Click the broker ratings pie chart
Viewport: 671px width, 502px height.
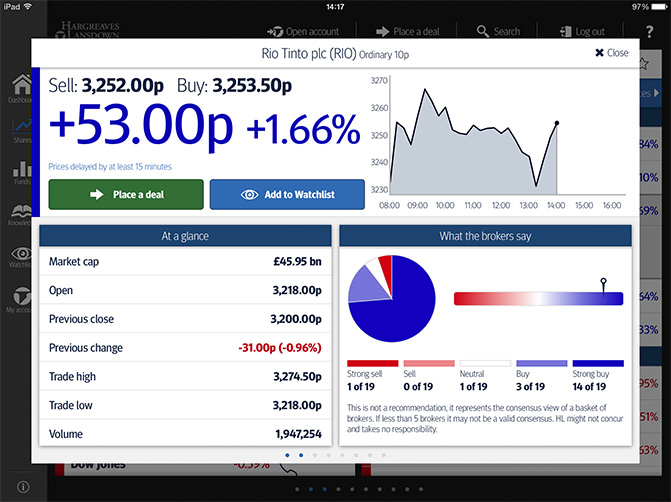[391, 299]
